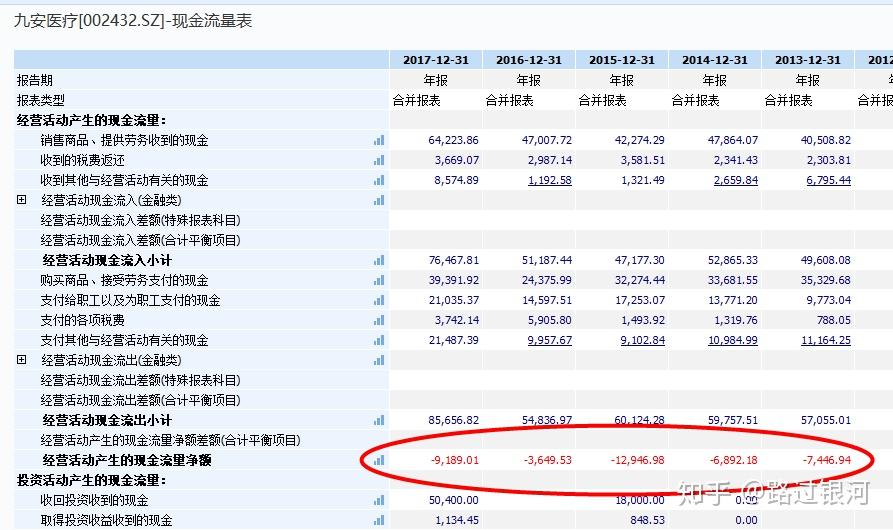Click chart icon for 销售商品、提供劳务收到的现金
The height and width of the screenshot is (530, 893).
pos(379,140)
